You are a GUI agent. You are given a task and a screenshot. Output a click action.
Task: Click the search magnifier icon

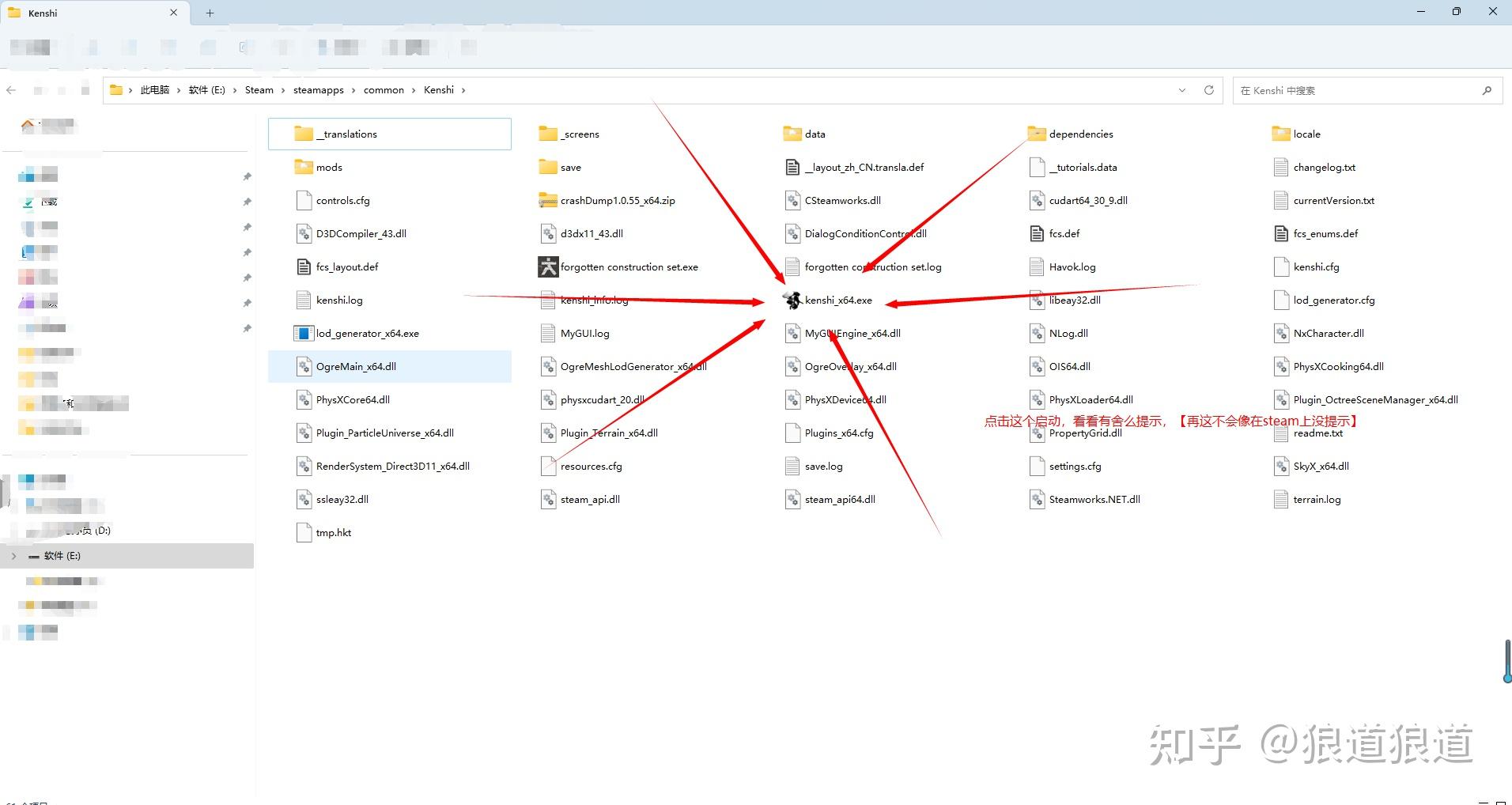(x=1487, y=90)
